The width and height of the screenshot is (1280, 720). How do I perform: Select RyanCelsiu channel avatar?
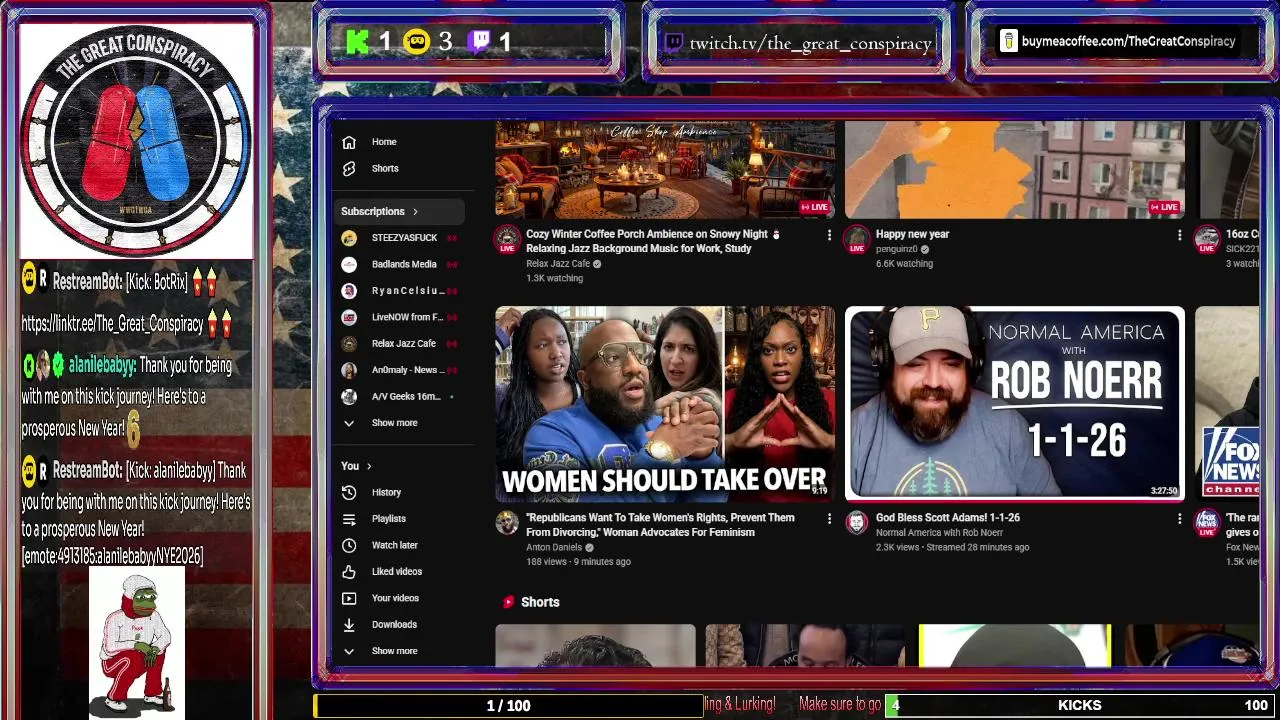point(349,291)
